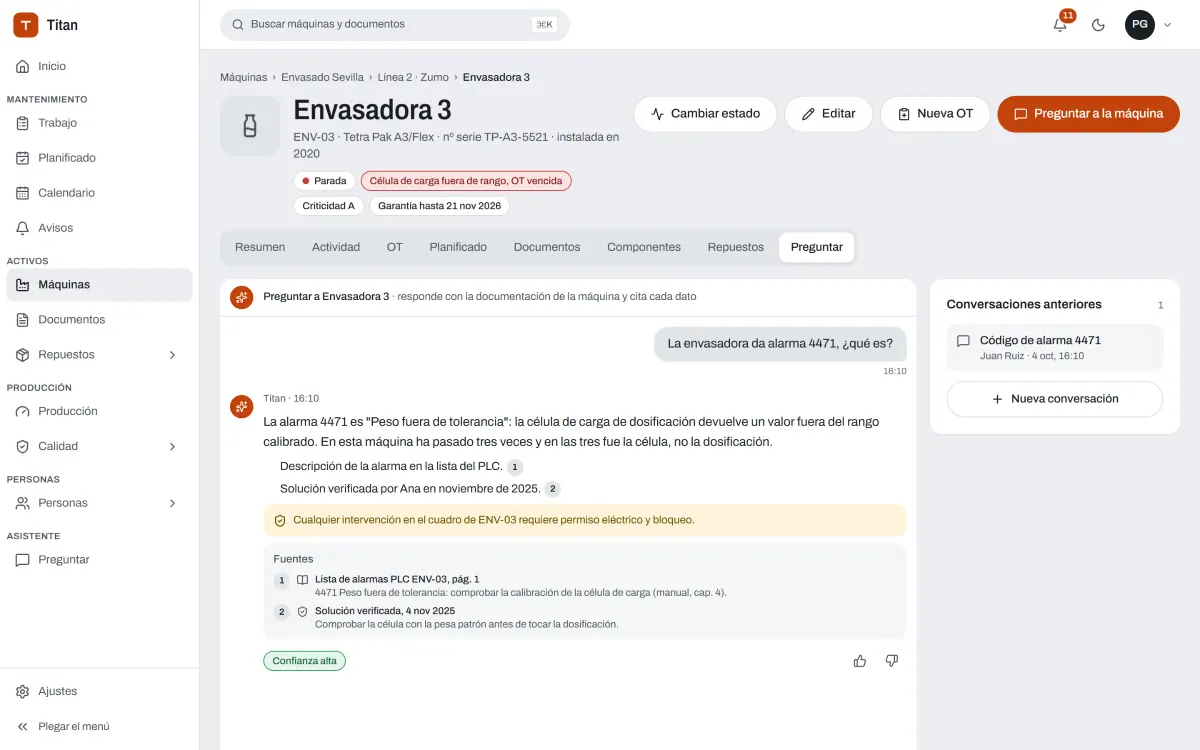Open Inicio from the sidebar
Screen dimensions: 1200x750
[99, 66]
